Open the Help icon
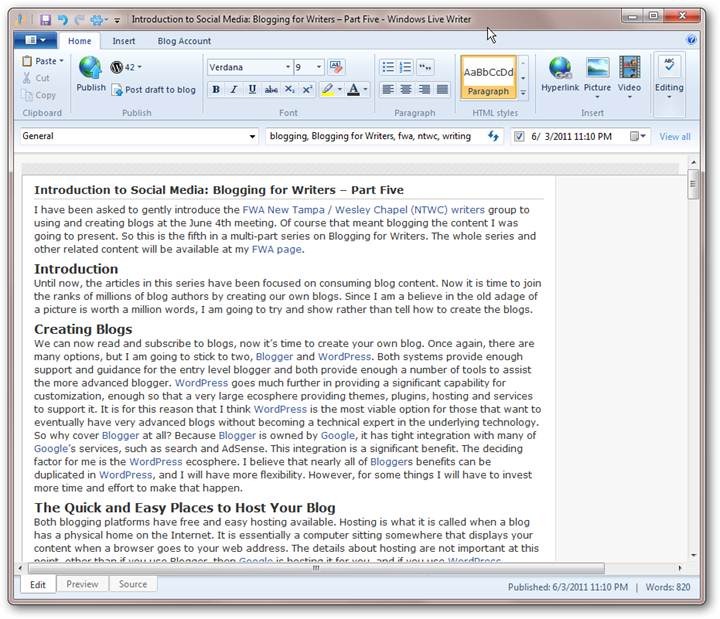The width and height of the screenshot is (720, 619). 691,41
